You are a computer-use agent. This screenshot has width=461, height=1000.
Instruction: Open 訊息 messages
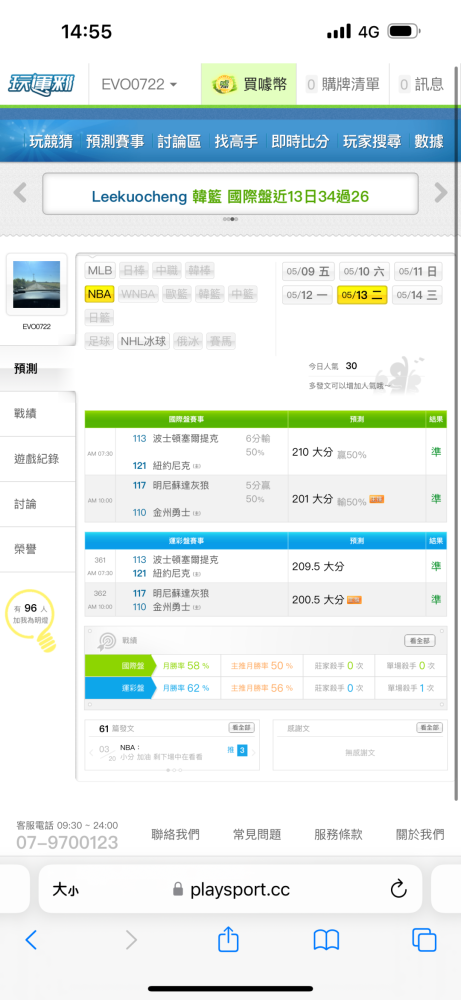tap(421, 84)
